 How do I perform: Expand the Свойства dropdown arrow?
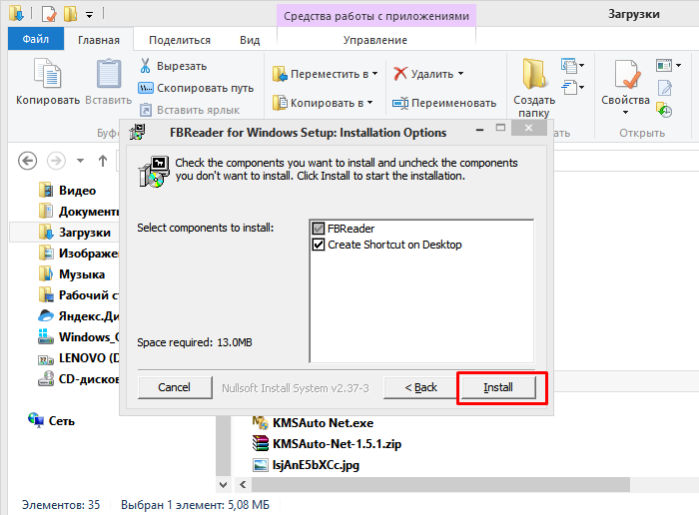coord(625,112)
